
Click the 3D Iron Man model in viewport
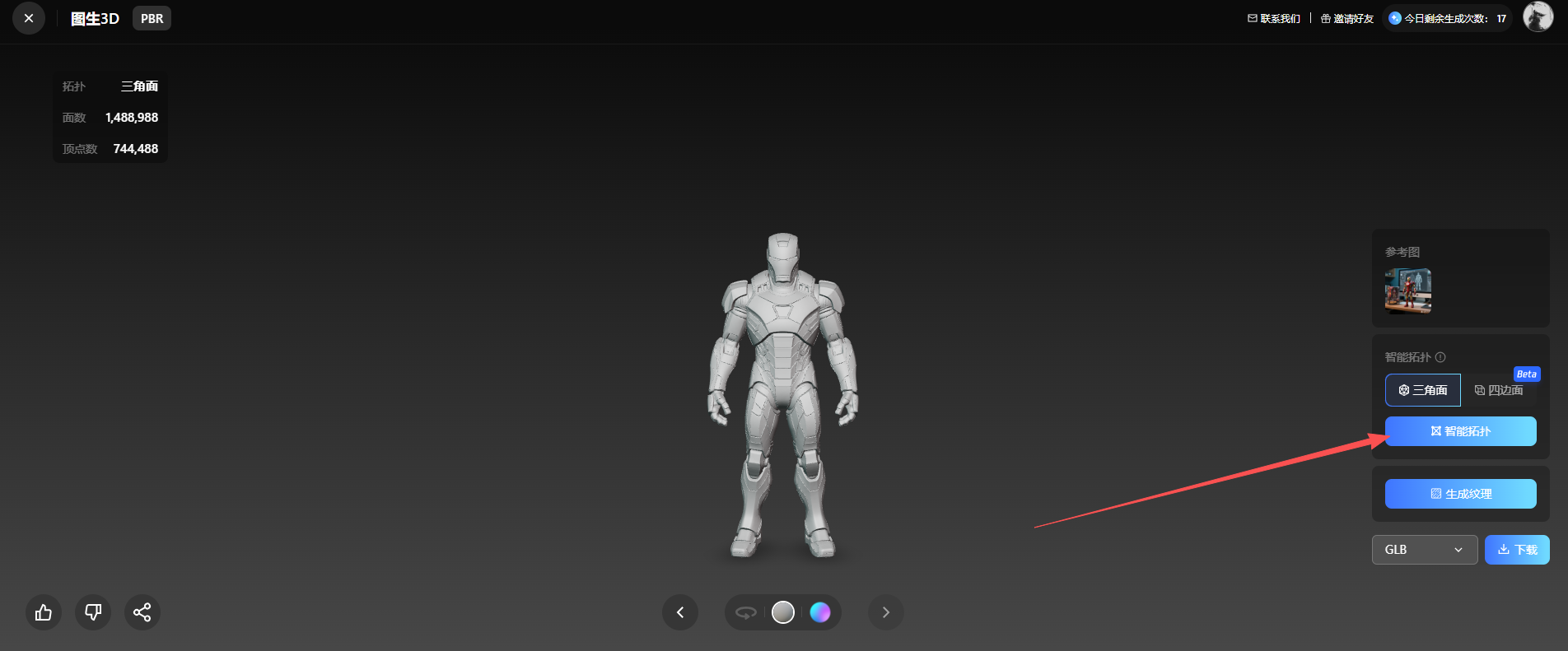click(783, 395)
